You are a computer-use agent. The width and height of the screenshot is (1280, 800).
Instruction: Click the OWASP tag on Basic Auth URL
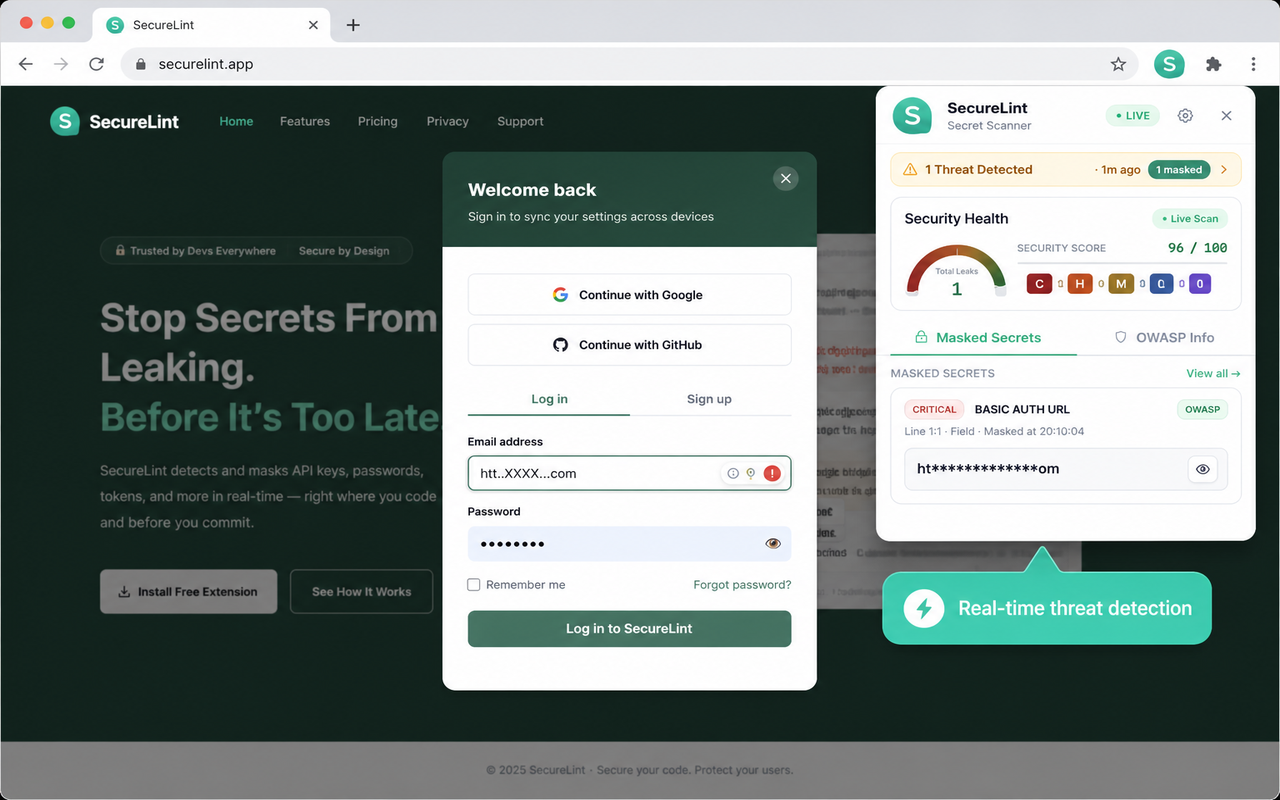[x=1202, y=409]
